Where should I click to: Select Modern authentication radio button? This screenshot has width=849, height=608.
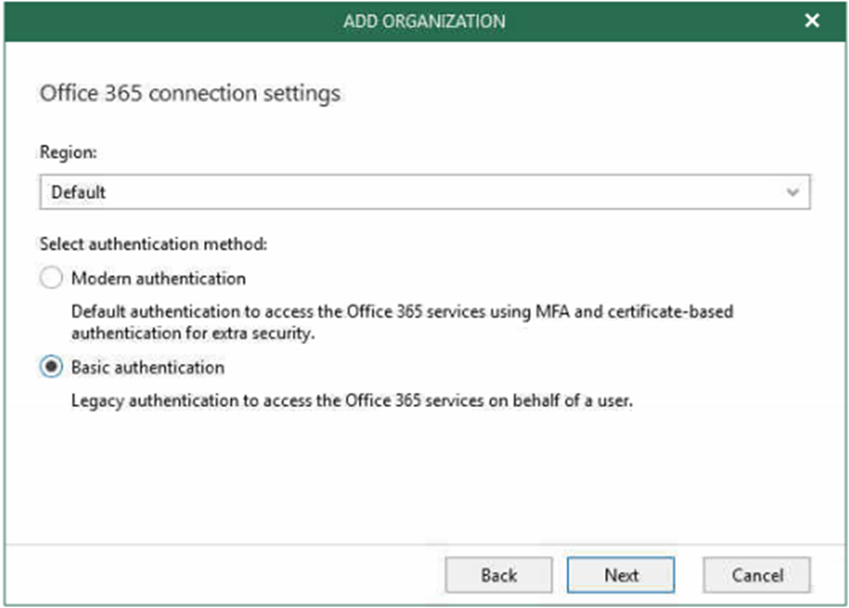click(51, 278)
